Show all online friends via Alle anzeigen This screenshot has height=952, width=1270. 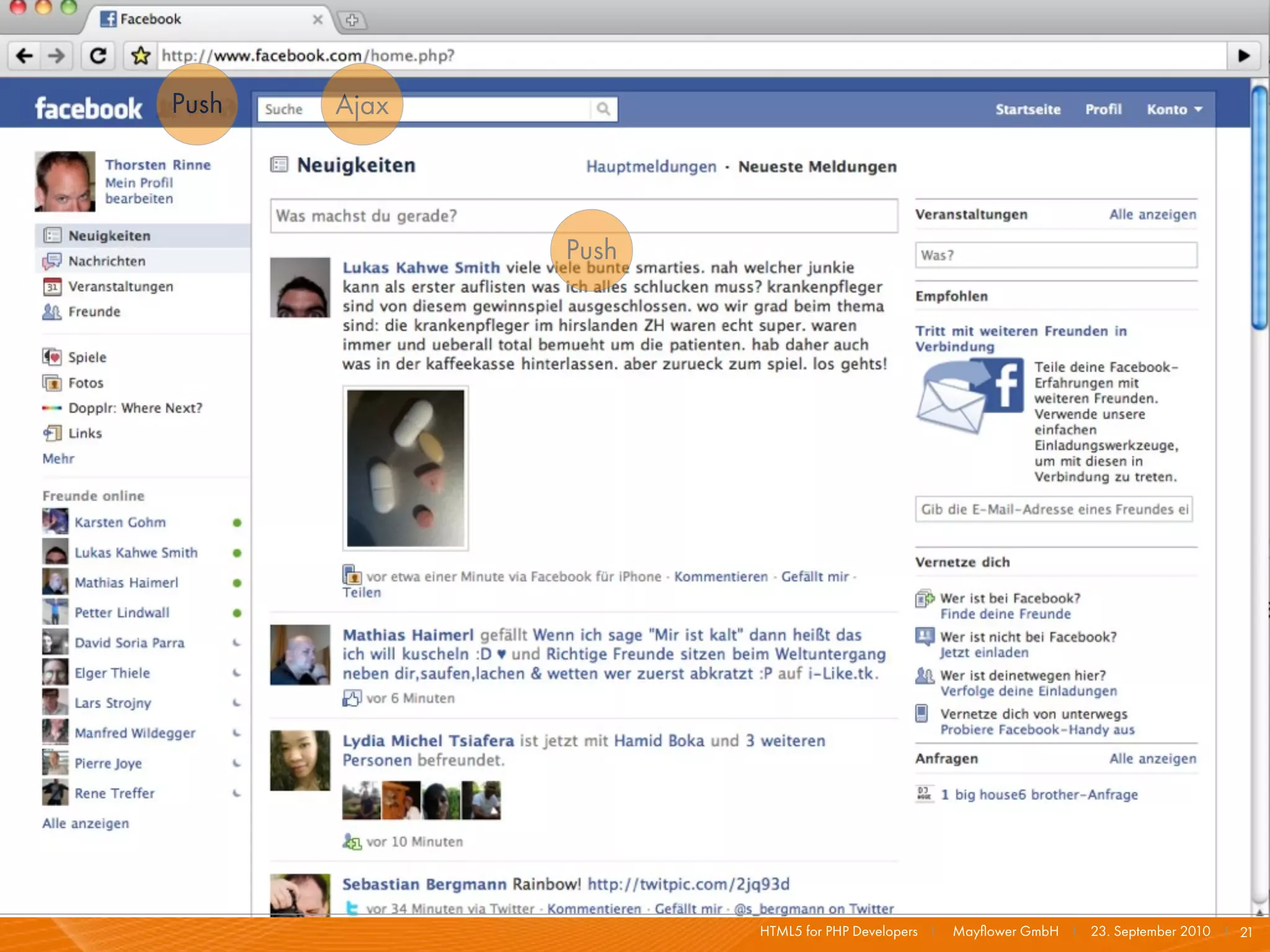(86, 823)
